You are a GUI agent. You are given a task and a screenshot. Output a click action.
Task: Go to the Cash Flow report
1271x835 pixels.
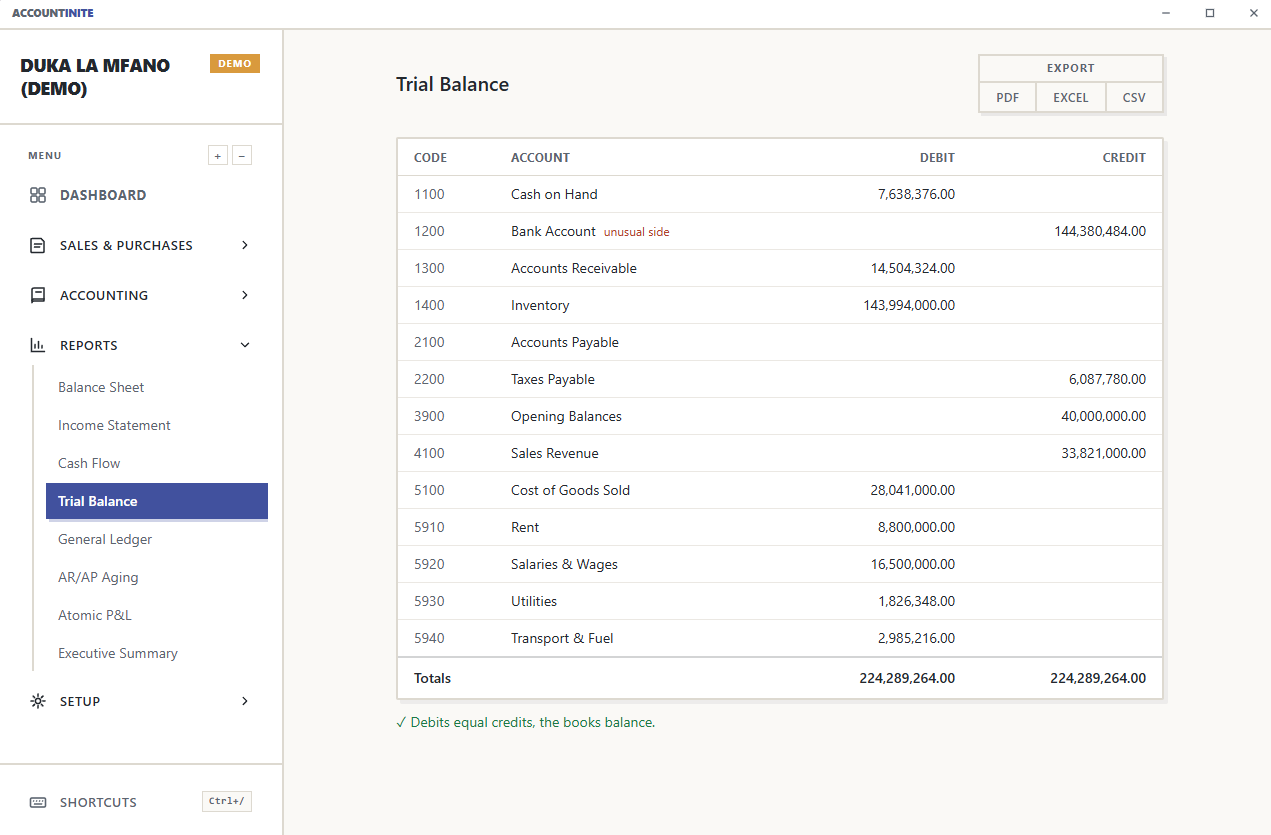point(89,463)
